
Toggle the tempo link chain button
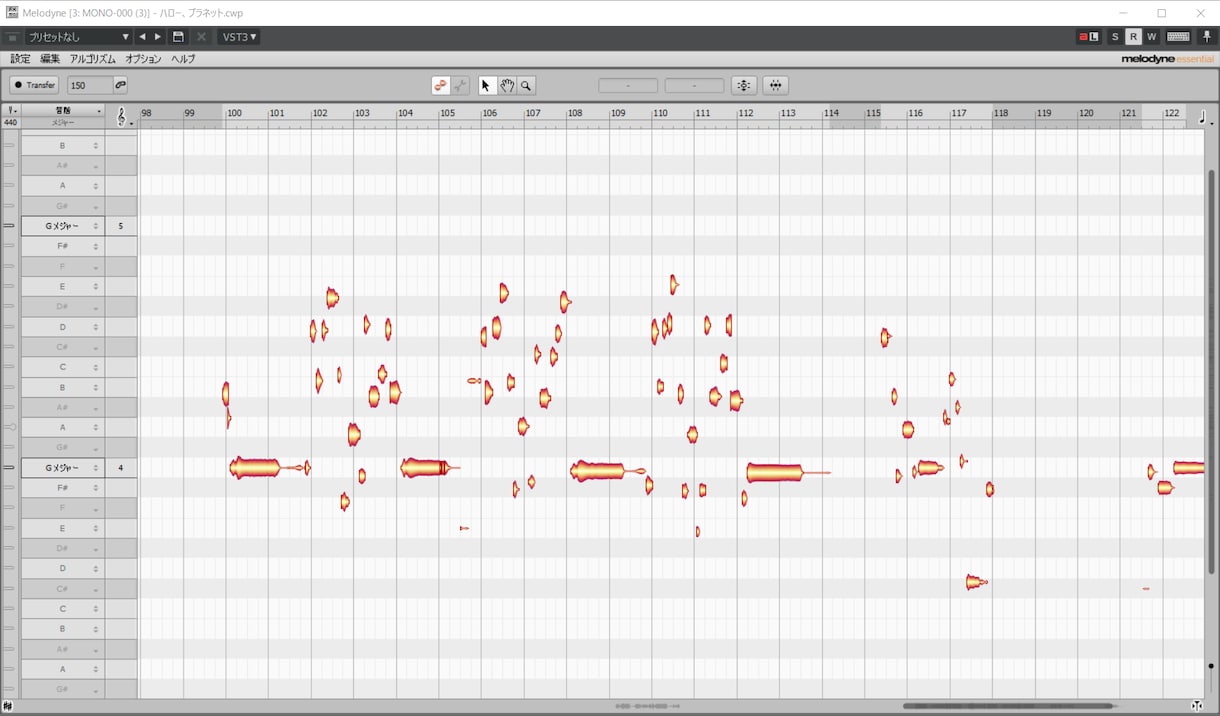pyautogui.click(x=121, y=85)
